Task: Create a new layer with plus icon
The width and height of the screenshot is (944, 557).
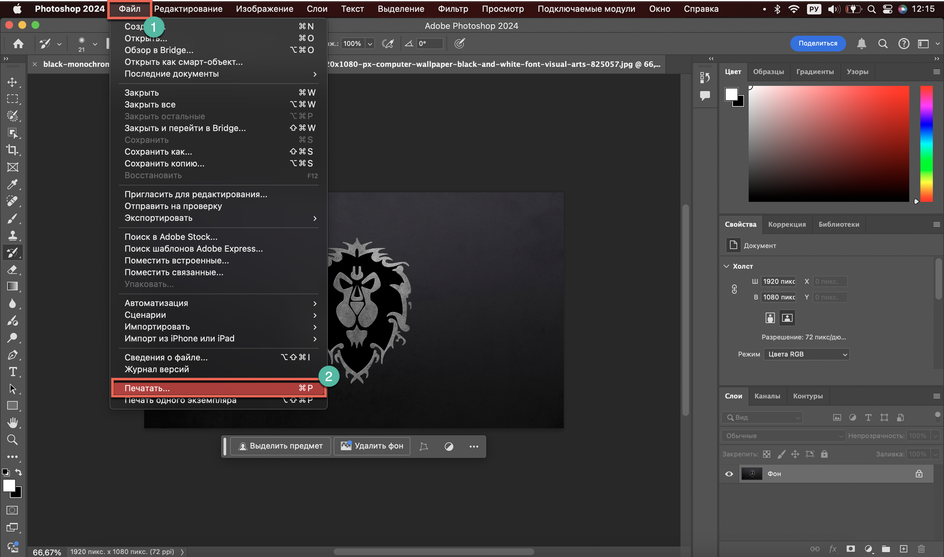Action: (904, 549)
